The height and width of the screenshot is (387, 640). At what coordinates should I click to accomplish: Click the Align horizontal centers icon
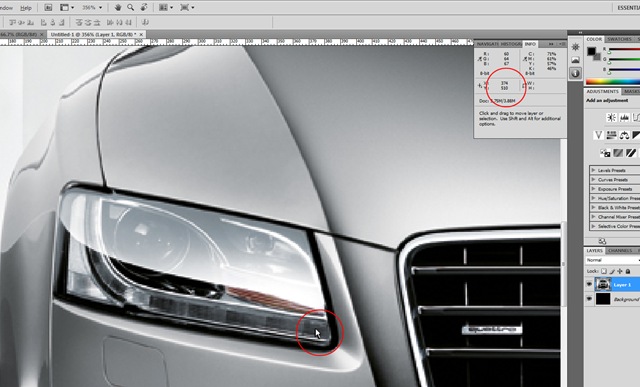tap(53, 22)
